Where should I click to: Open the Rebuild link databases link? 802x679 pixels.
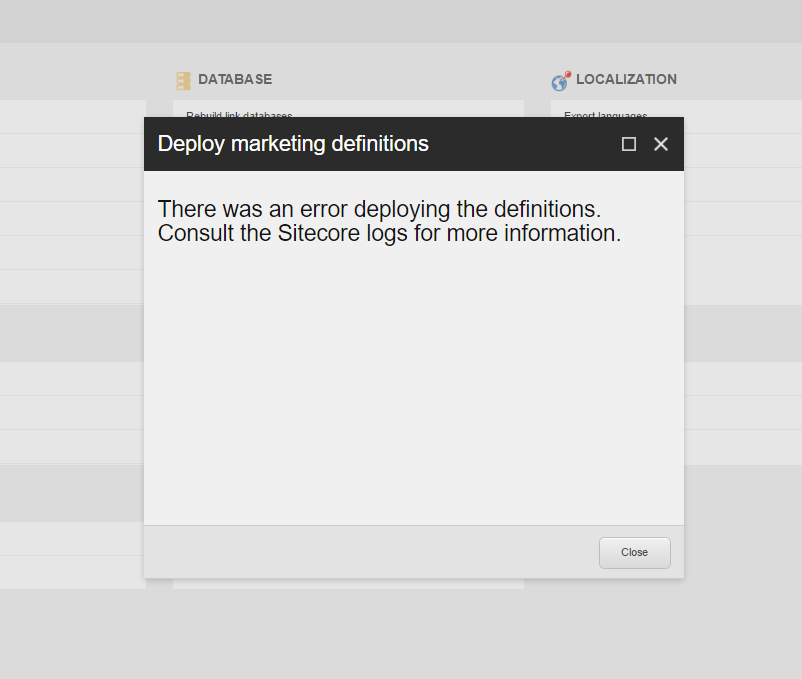point(239,114)
